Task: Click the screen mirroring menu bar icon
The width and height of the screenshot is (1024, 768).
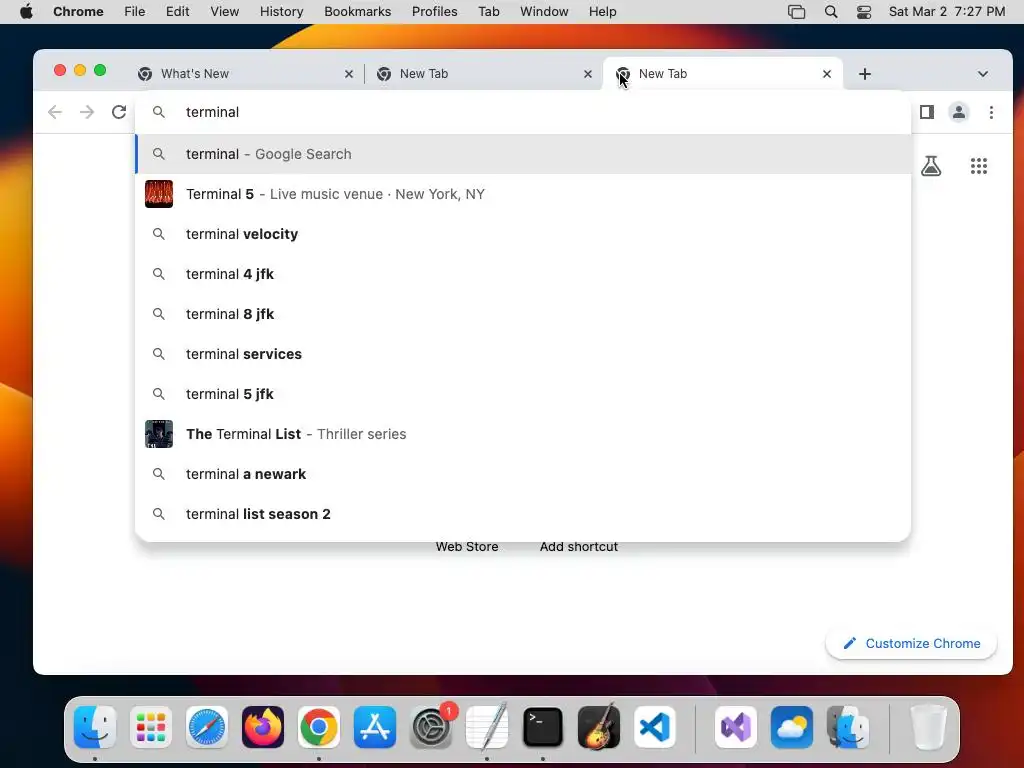Action: tap(797, 12)
